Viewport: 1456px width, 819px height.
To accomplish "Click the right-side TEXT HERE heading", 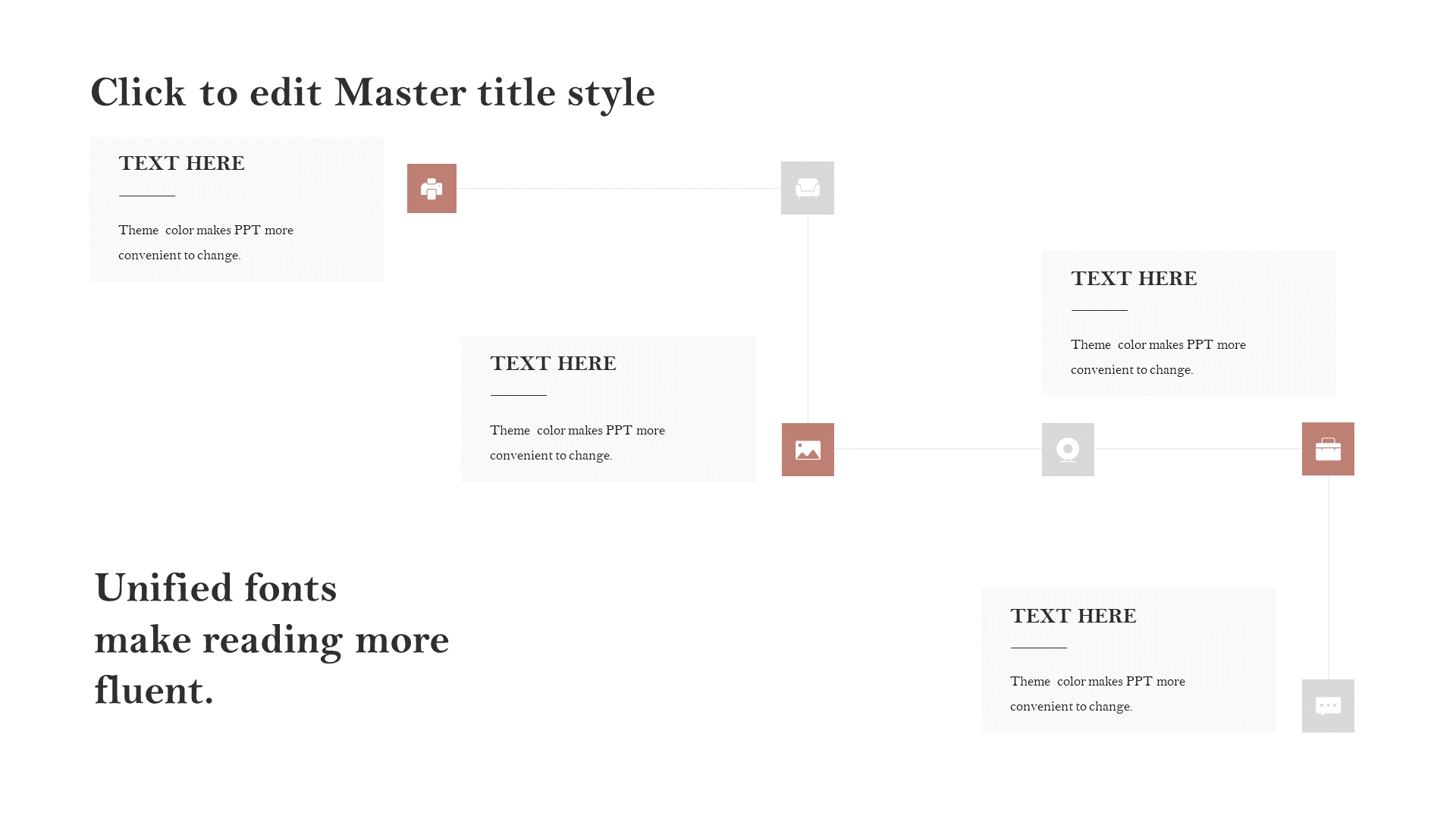I will 1134,278.
